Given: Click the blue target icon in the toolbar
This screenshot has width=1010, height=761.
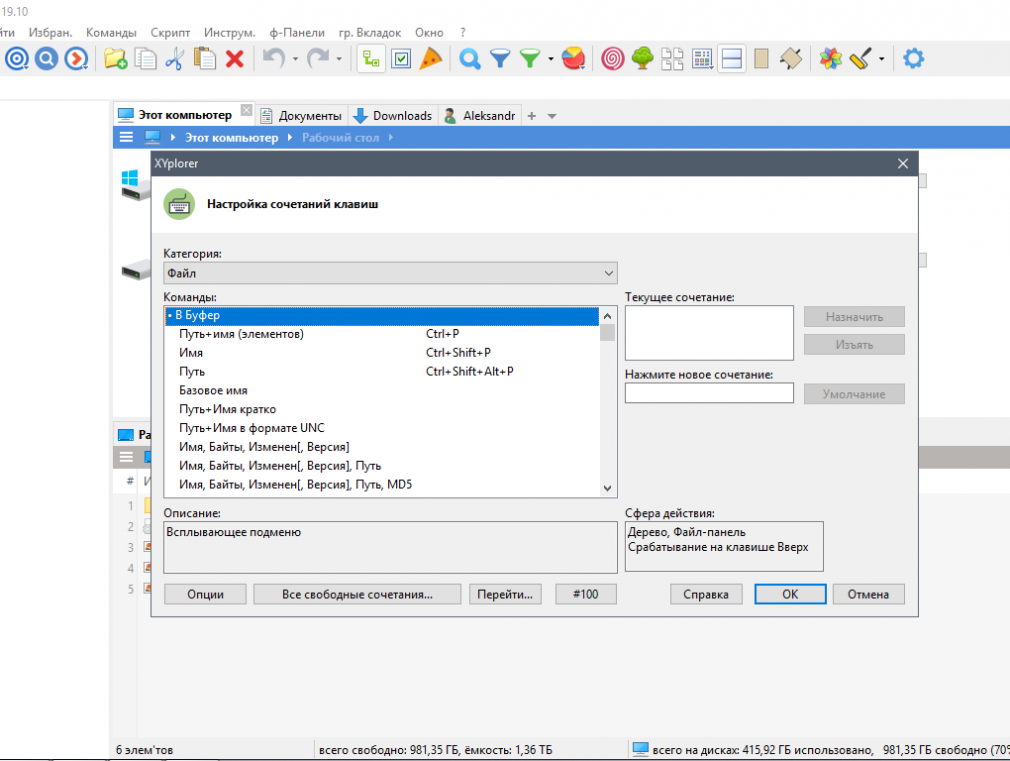Looking at the screenshot, I should 17,59.
